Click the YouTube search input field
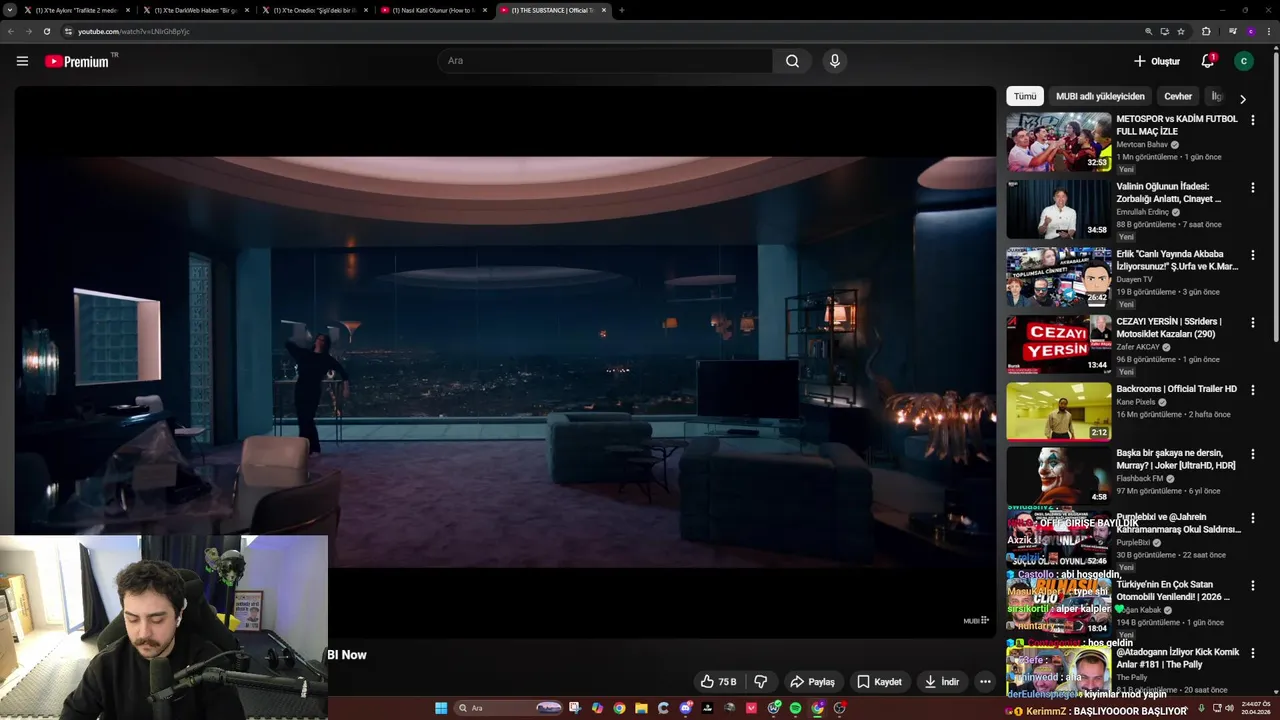 point(605,61)
